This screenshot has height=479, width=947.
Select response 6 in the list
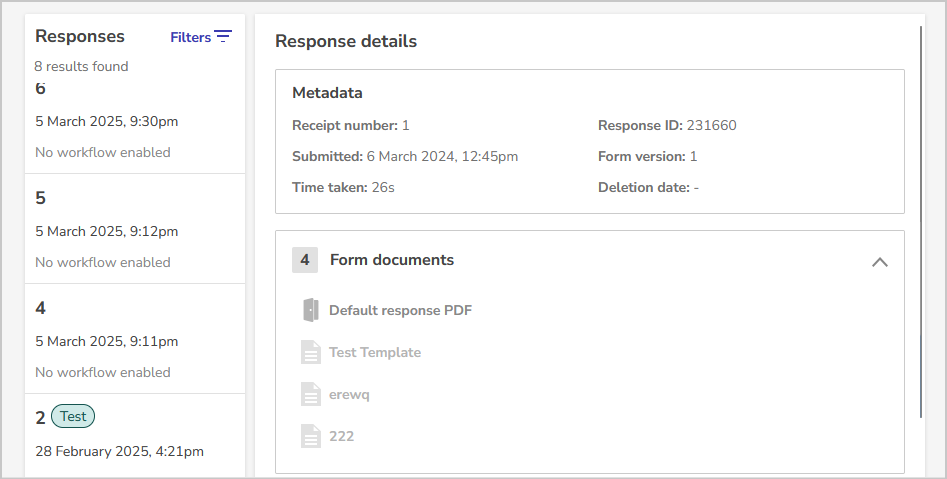tap(134, 120)
